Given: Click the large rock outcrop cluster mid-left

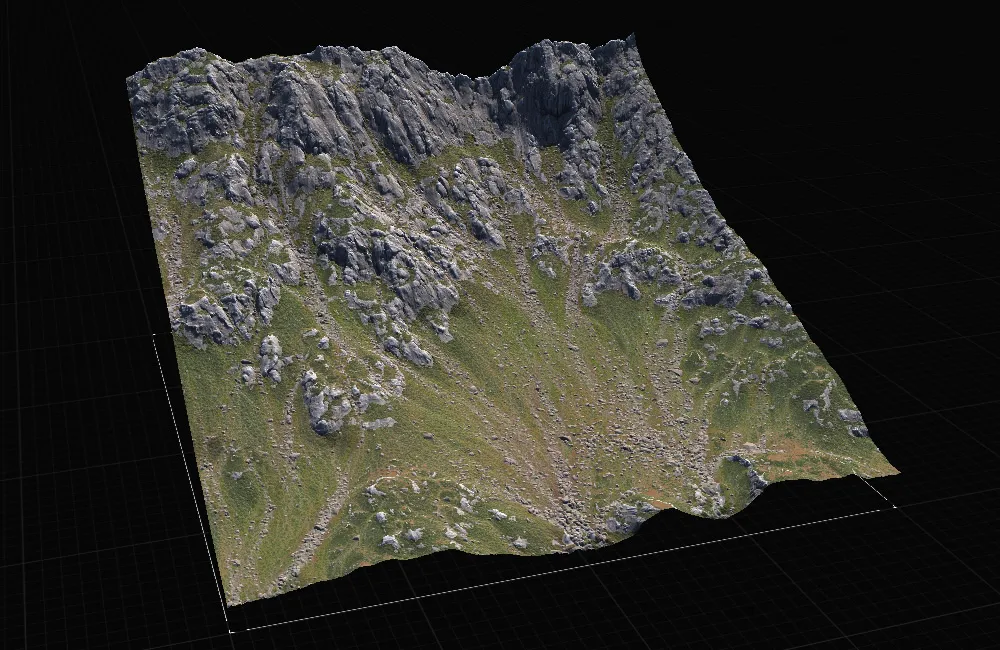Looking at the screenshot, I should [x=383, y=262].
